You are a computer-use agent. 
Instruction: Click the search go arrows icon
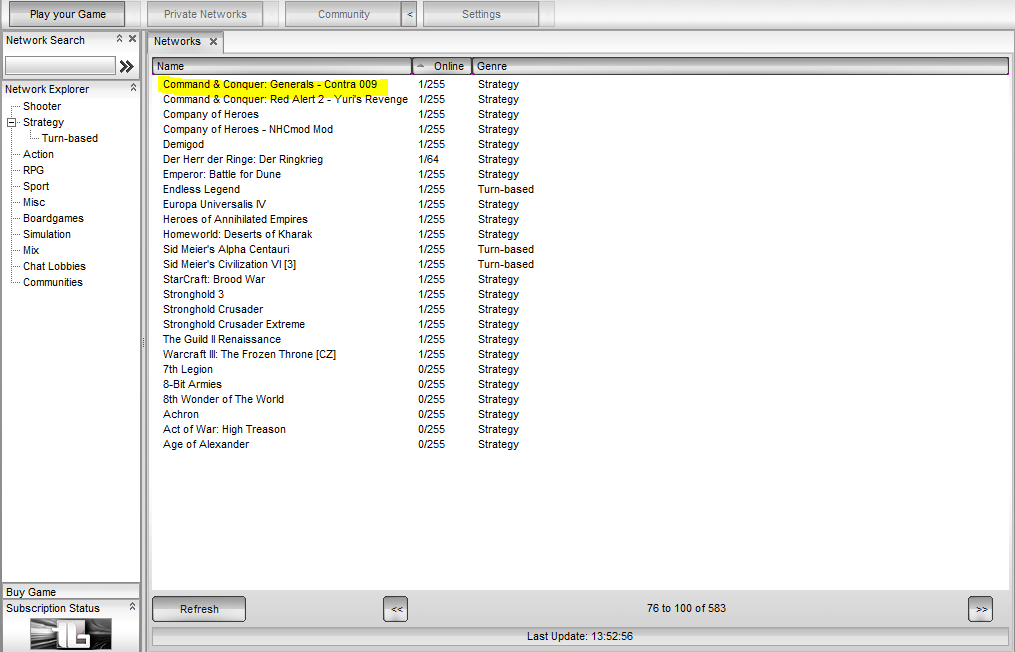pos(126,66)
